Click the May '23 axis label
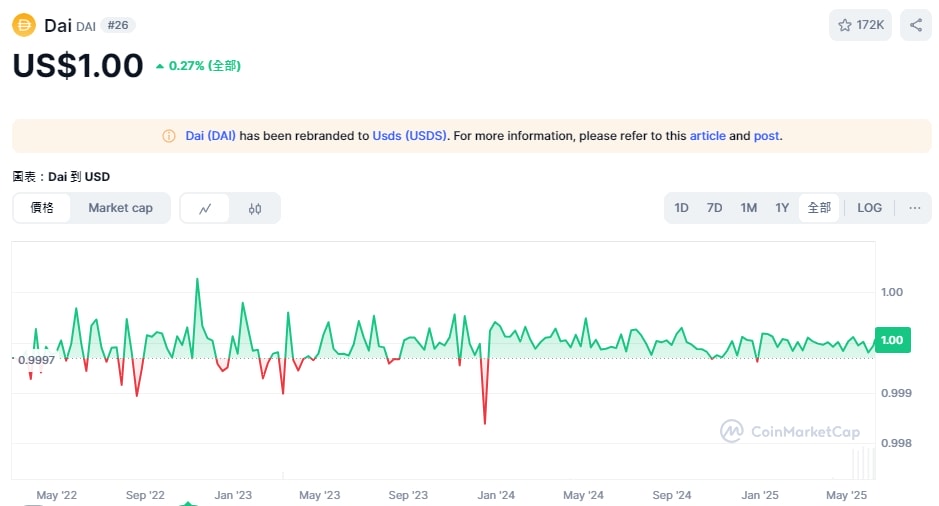The height and width of the screenshot is (506, 939). point(319,495)
